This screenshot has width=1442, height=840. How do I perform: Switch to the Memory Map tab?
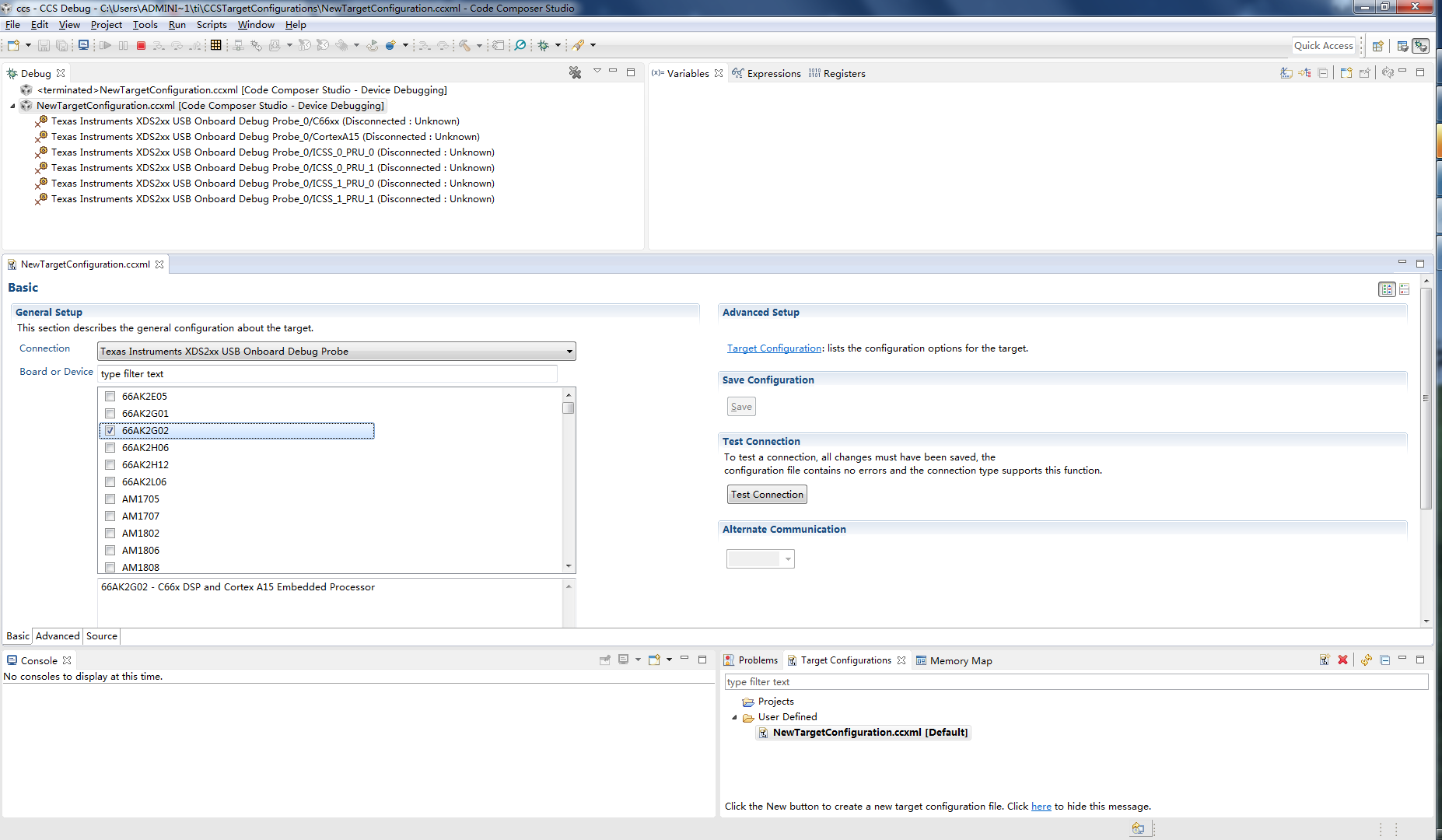[954, 660]
